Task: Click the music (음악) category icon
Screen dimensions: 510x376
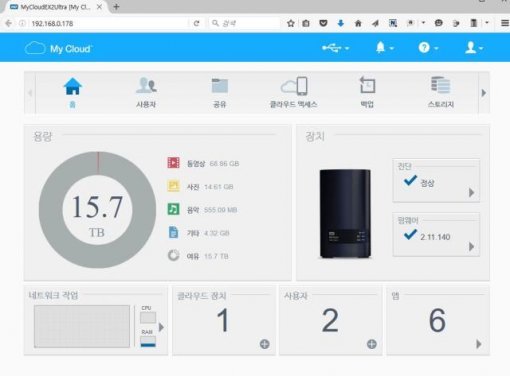Action: click(173, 209)
